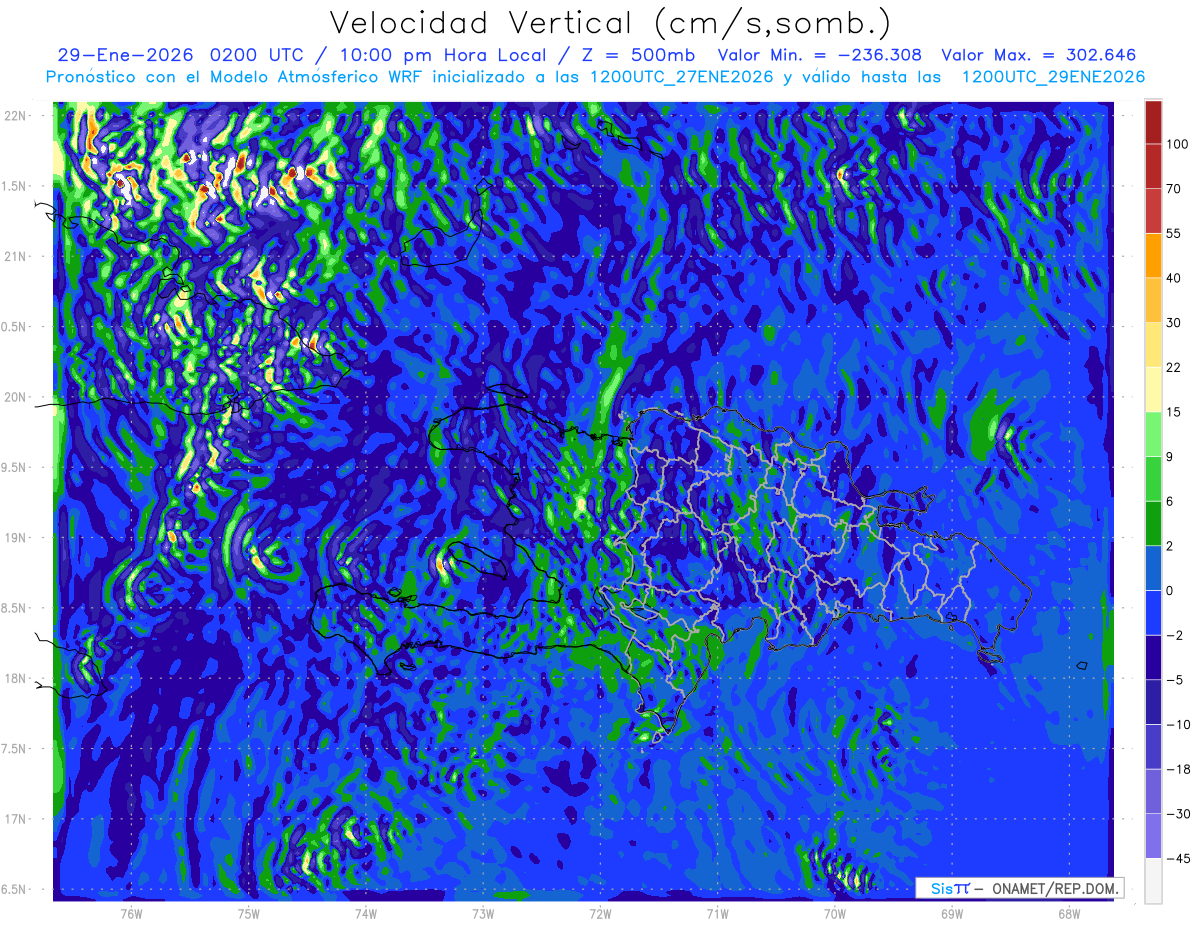Screen dimensions: 1200x927
Task: Click the "55" value on the color bar
Action: point(1175,233)
